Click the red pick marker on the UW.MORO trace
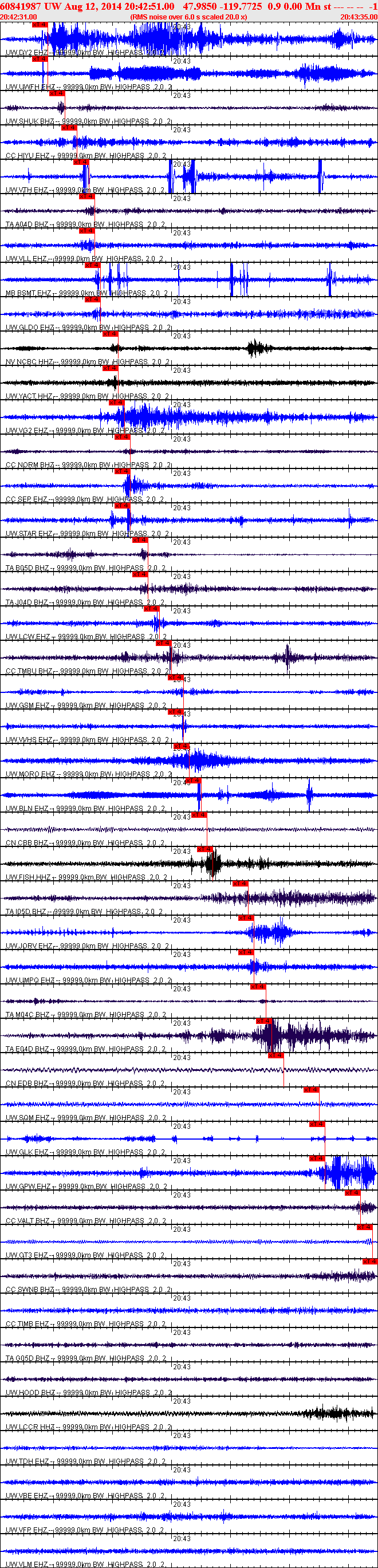This screenshot has height=1568, width=378. [182, 747]
